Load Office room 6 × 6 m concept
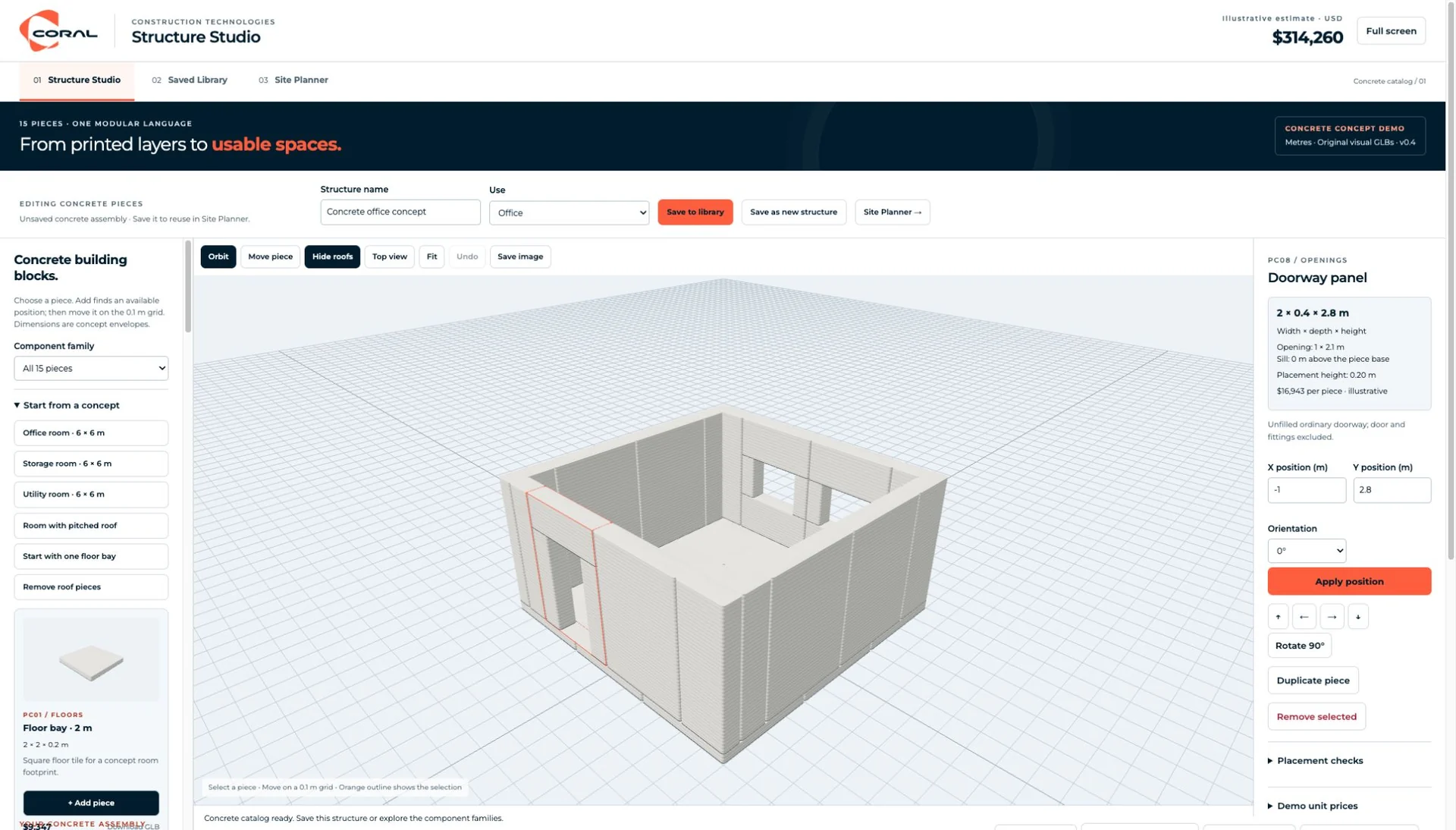Screen dimensions: 1456x830 [91, 433]
